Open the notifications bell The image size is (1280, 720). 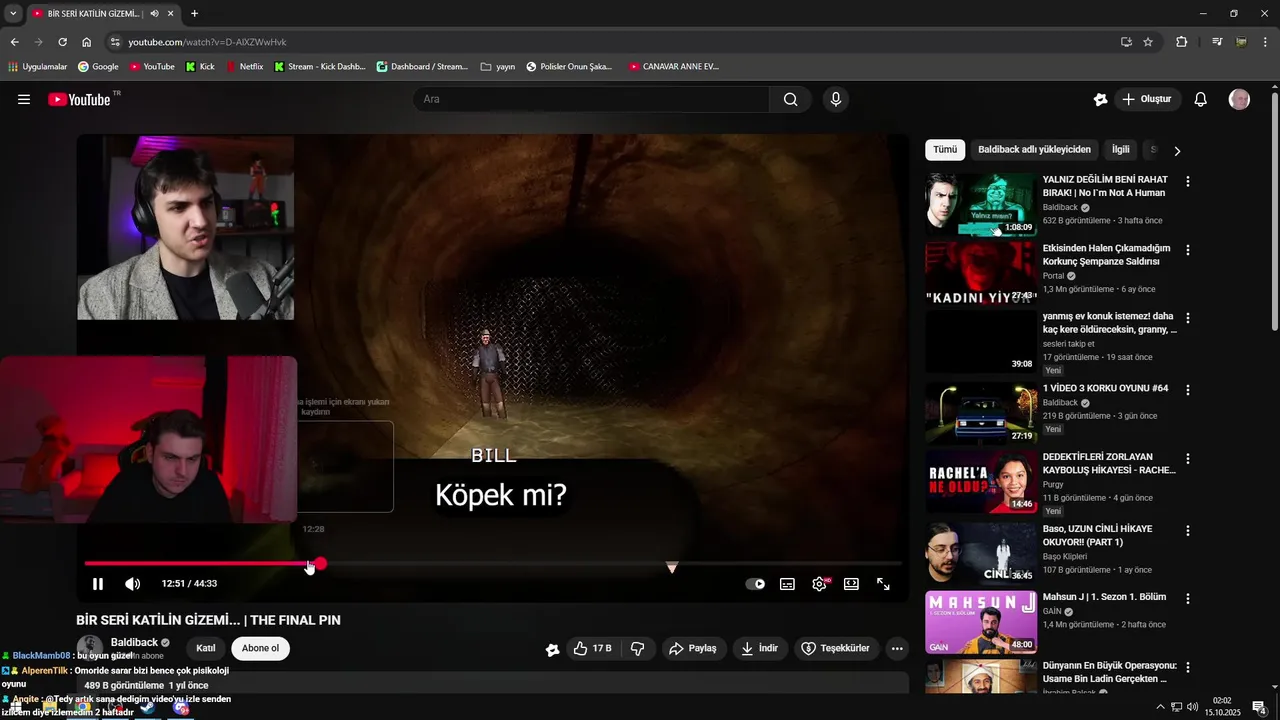(x=1201, y=99)
